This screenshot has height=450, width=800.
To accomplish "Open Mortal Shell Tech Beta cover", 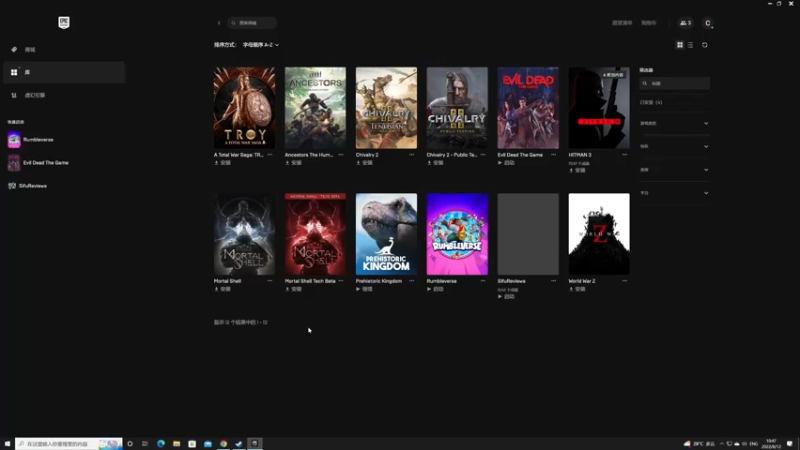I will coord(315,234).
